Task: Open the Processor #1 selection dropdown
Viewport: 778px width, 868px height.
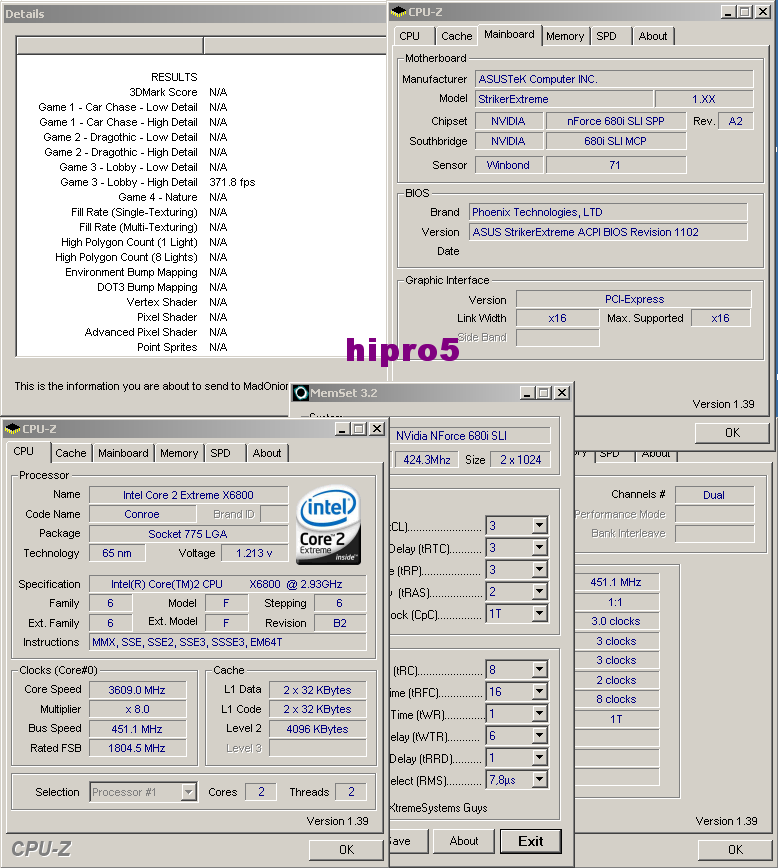Action: click(189, 792)
